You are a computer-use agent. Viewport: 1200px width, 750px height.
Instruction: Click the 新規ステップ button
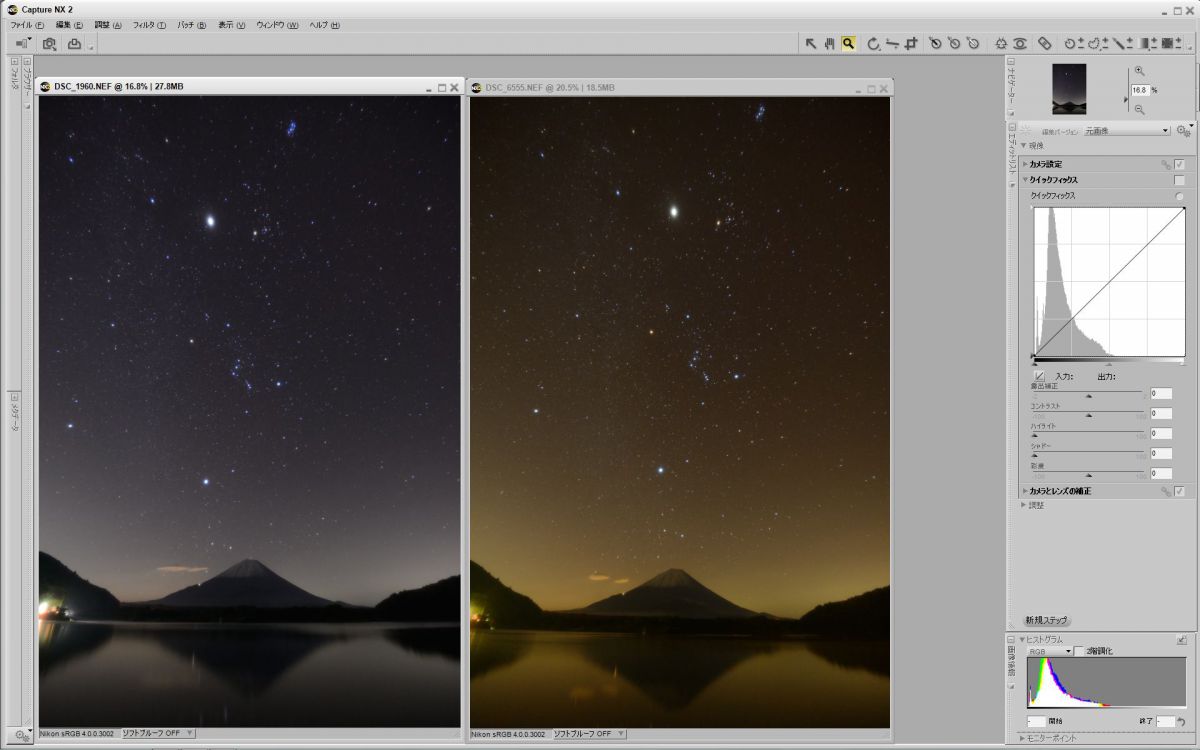[x=1047, y=620]
